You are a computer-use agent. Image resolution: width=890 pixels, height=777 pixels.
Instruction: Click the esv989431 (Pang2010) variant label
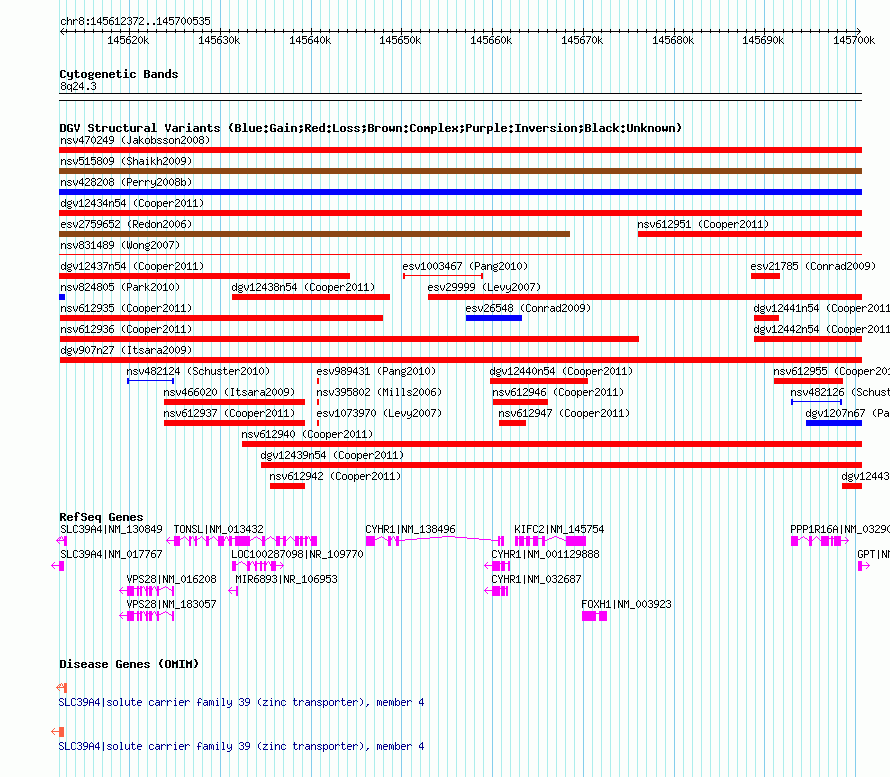(376, 371)
